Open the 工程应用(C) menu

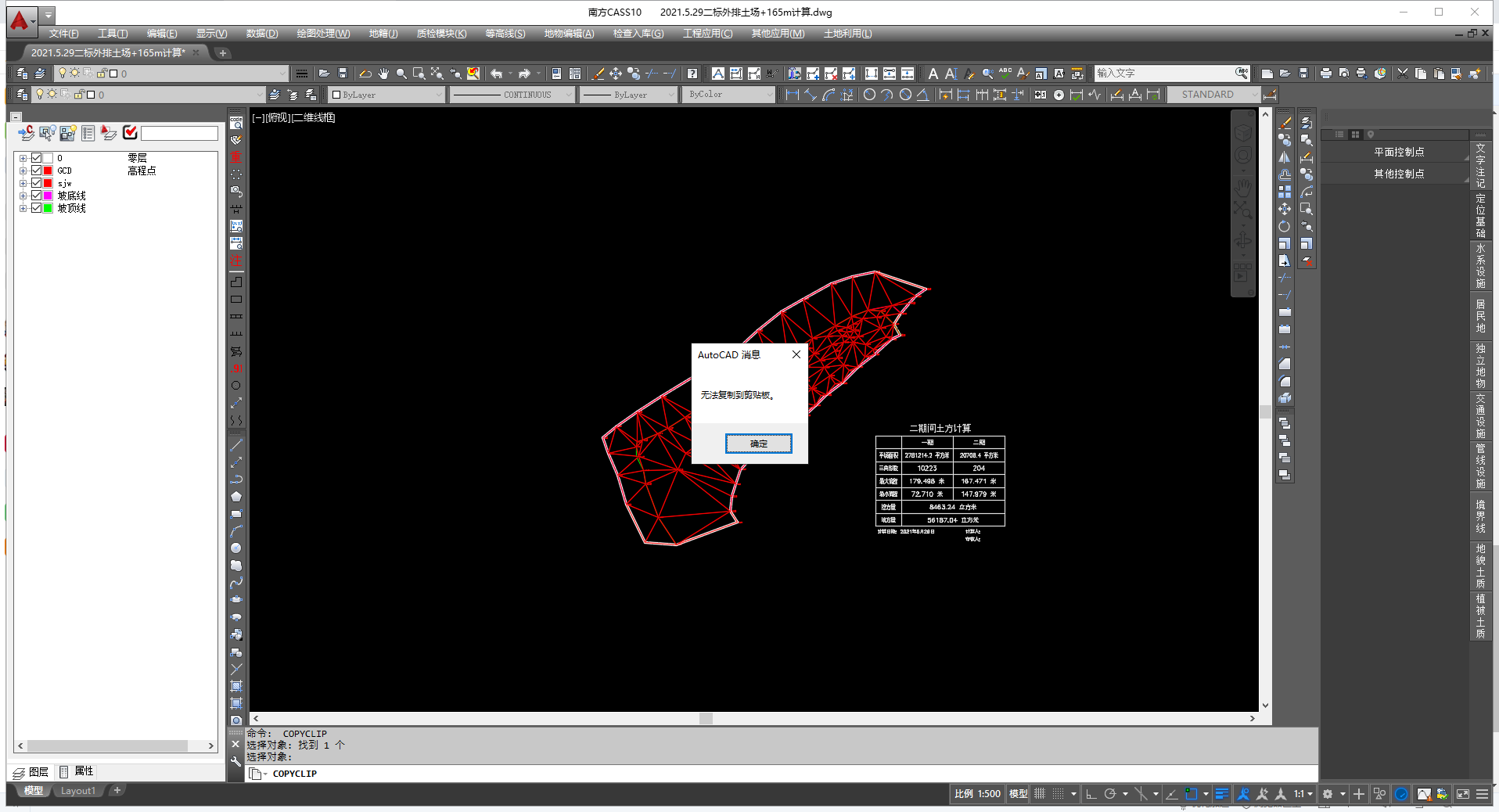(x=707, y=34)
